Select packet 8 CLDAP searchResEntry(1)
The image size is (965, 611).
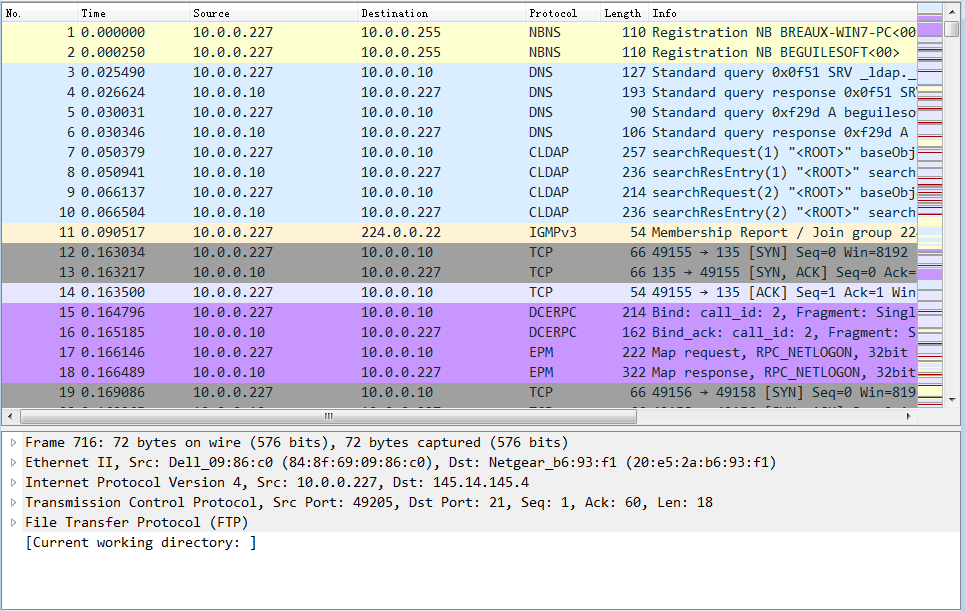pos(459,172)
